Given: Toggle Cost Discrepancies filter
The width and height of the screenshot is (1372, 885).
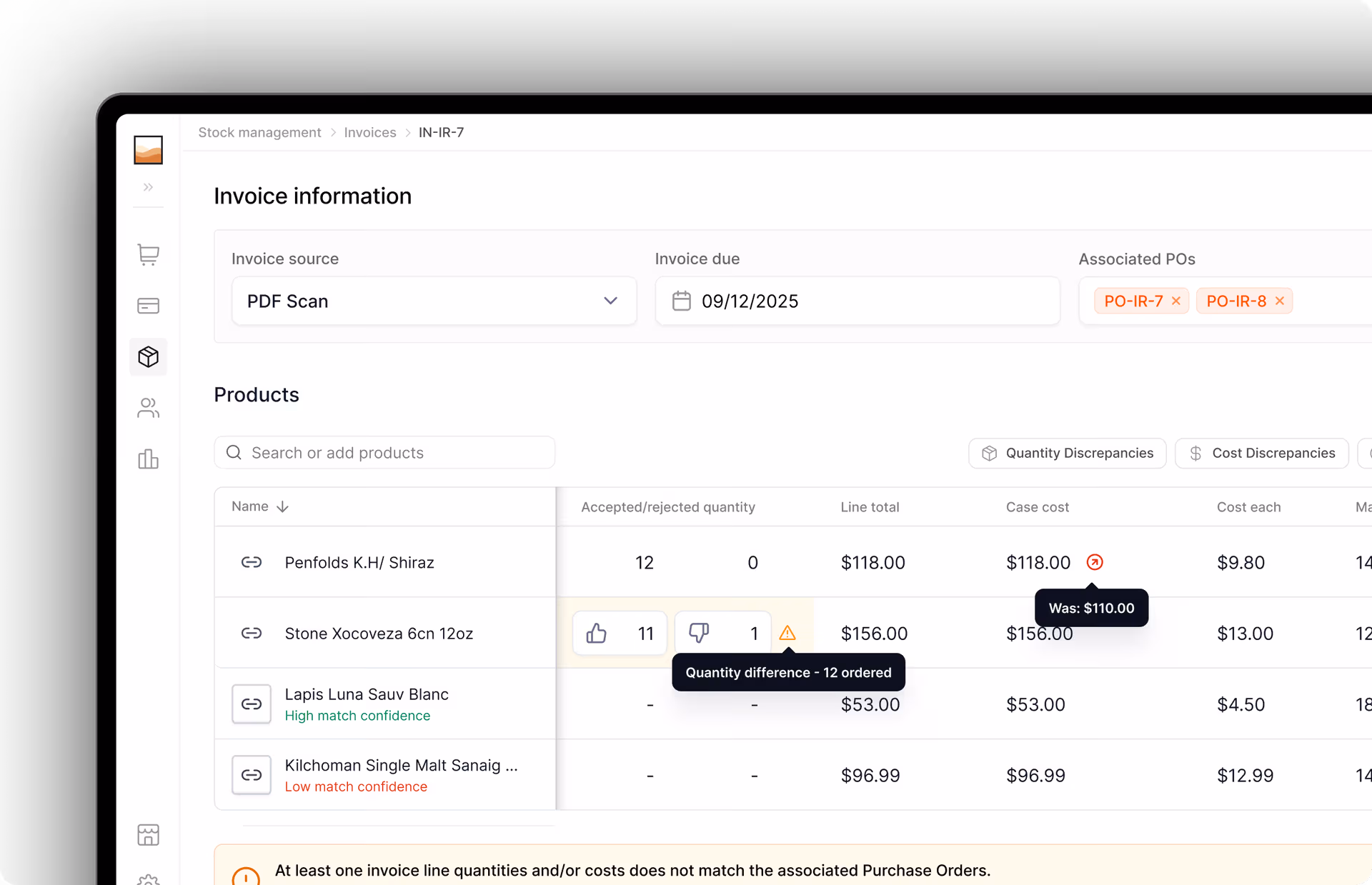Looking at the screenshot, I should click(1261, 453).
